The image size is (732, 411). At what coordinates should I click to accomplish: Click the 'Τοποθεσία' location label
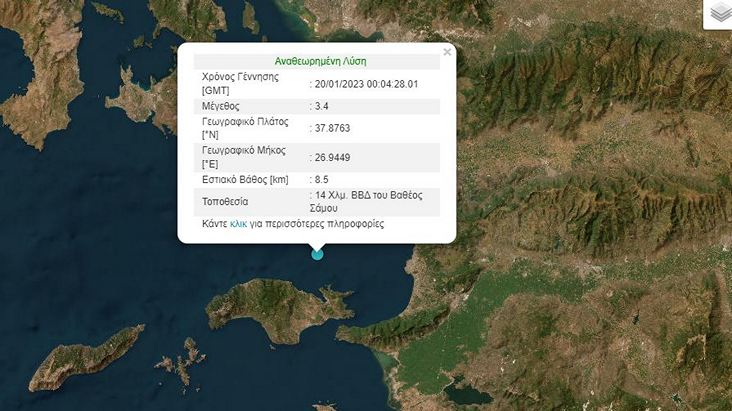tap(226, 201)
